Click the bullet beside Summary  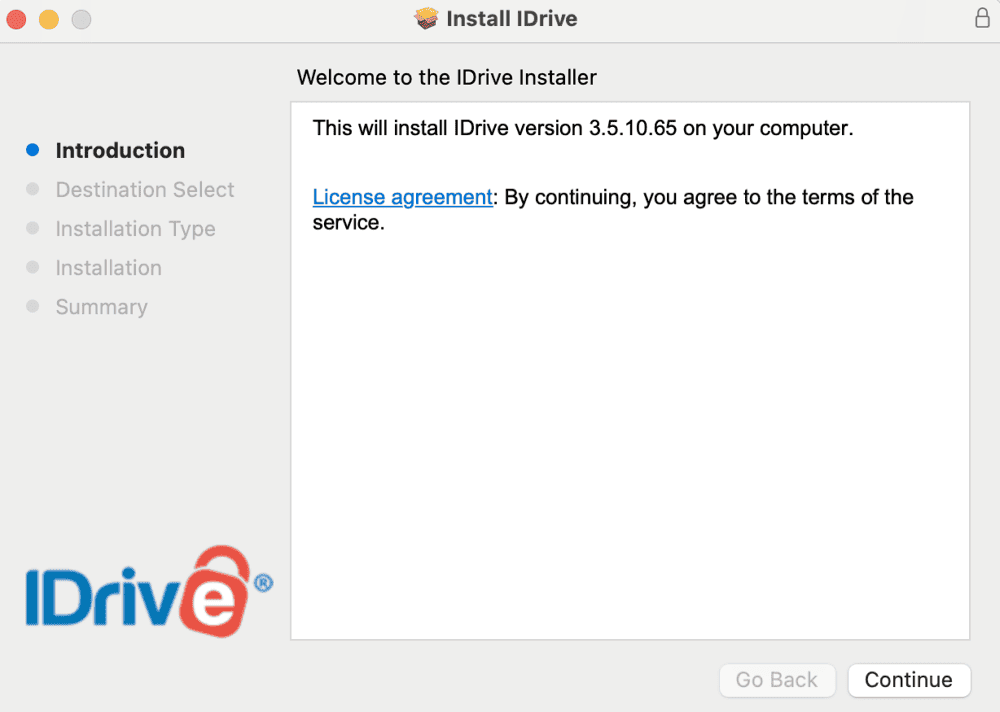click(31, 306)
